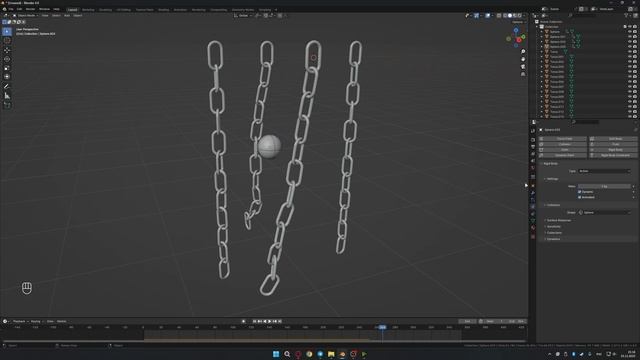This screenshot has width=640, height=360.
Task: Click the Collision physics button
Action: 562,144
